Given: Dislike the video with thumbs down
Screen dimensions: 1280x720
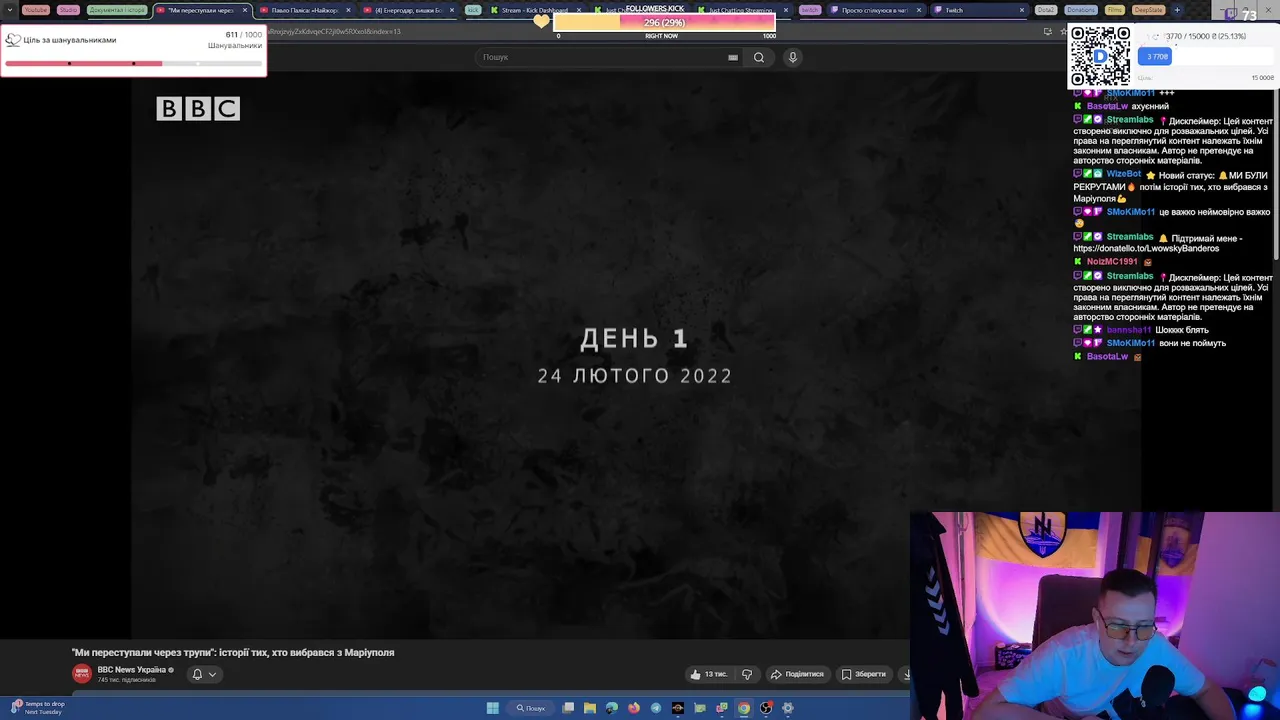Looking at the screenshot, I should point(747,674).
